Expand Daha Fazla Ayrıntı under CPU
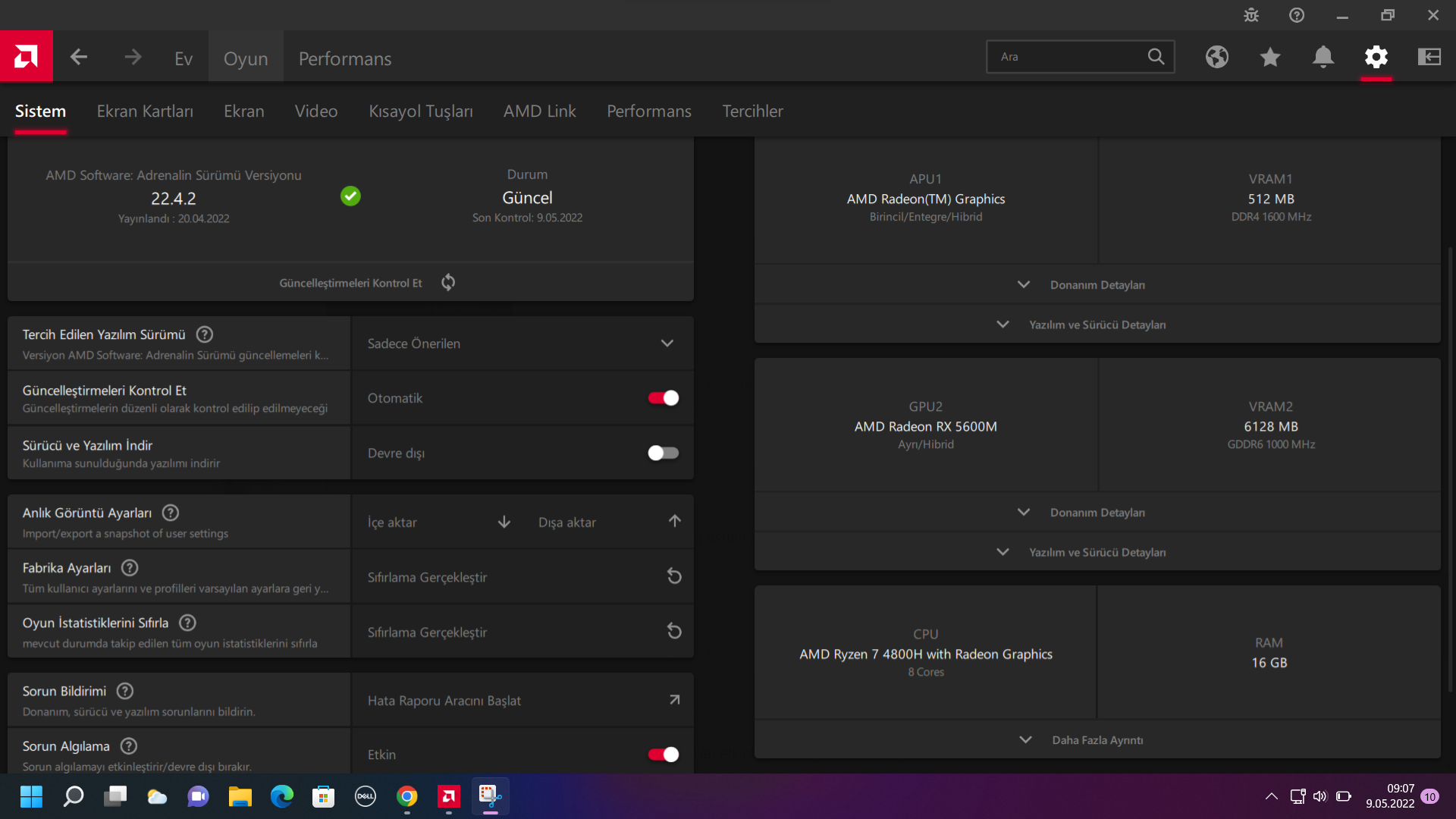 [1097, 740]
